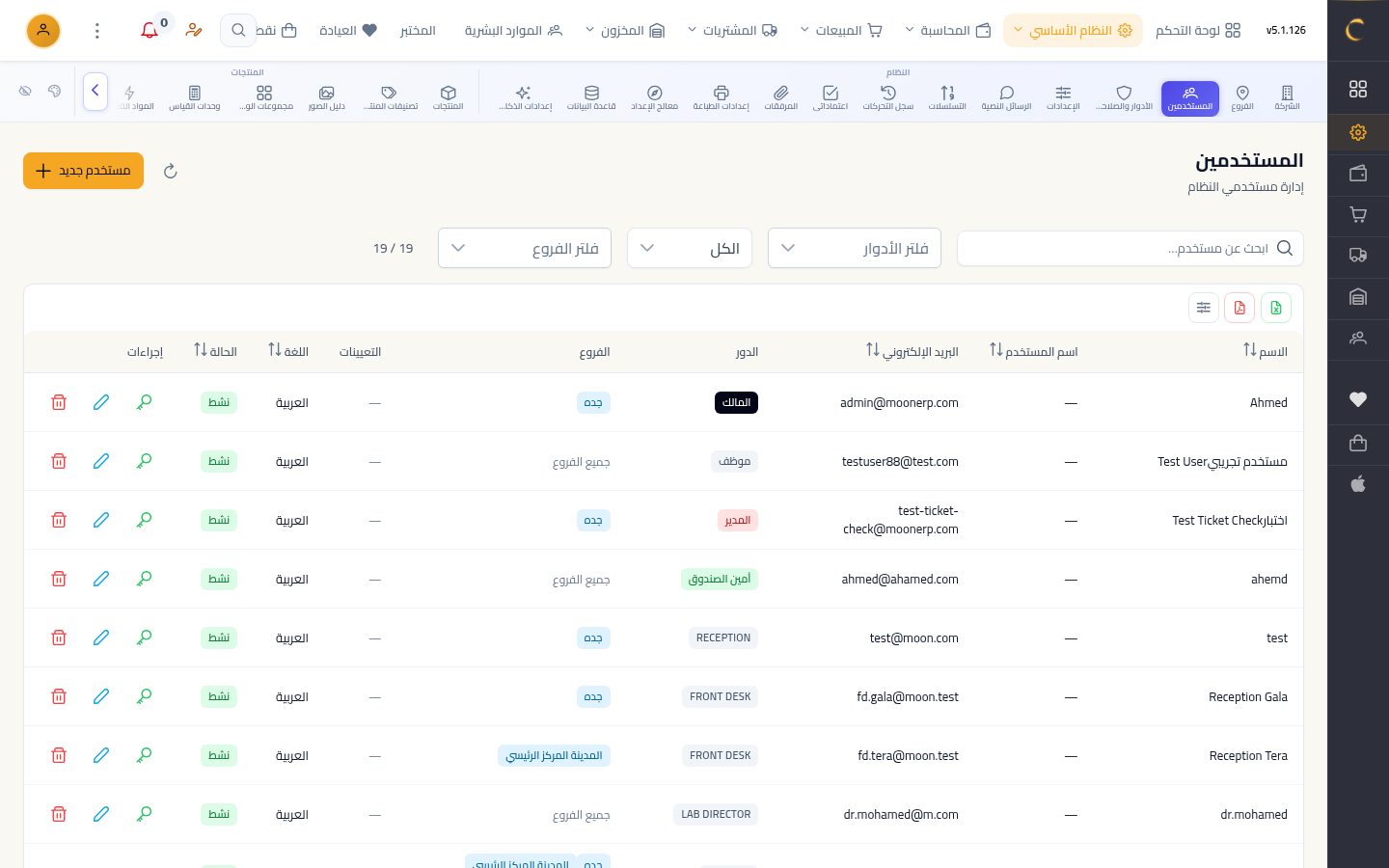Click the key icon for admin@moonerp.com
The width and height of the screenshot is (1389, 868).
[144, 402]
